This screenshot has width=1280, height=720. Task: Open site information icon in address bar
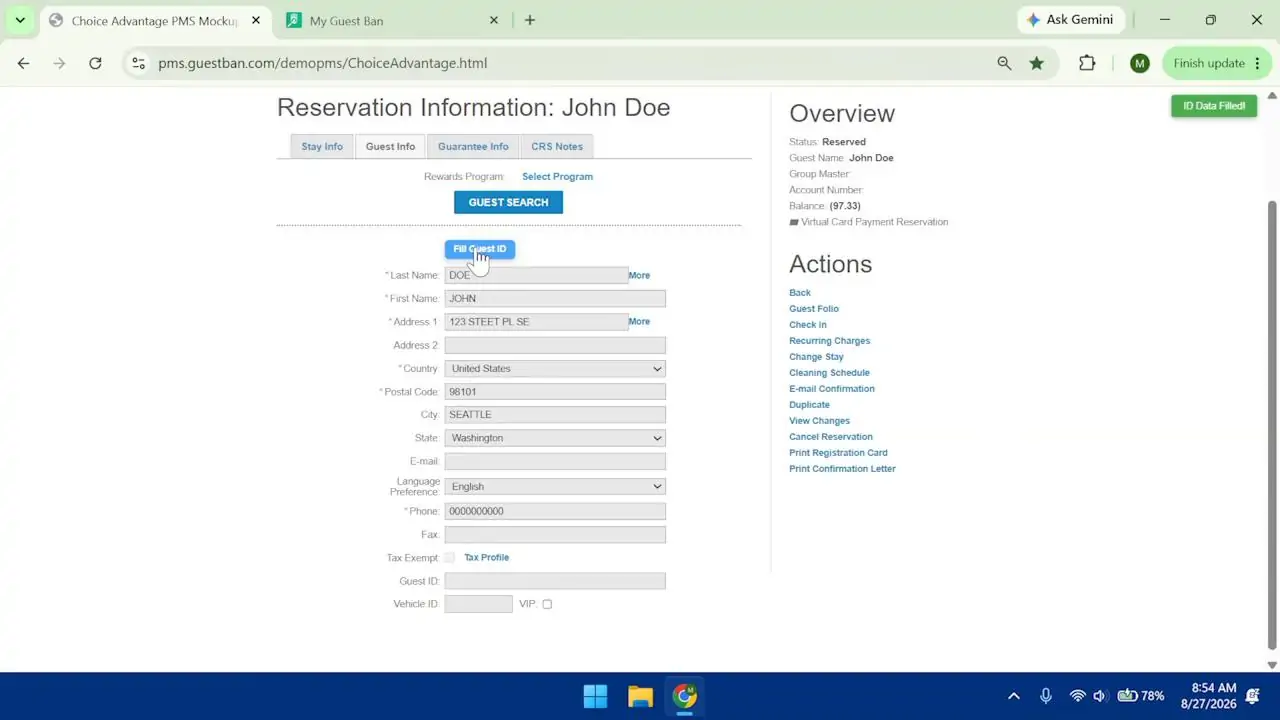139,63
